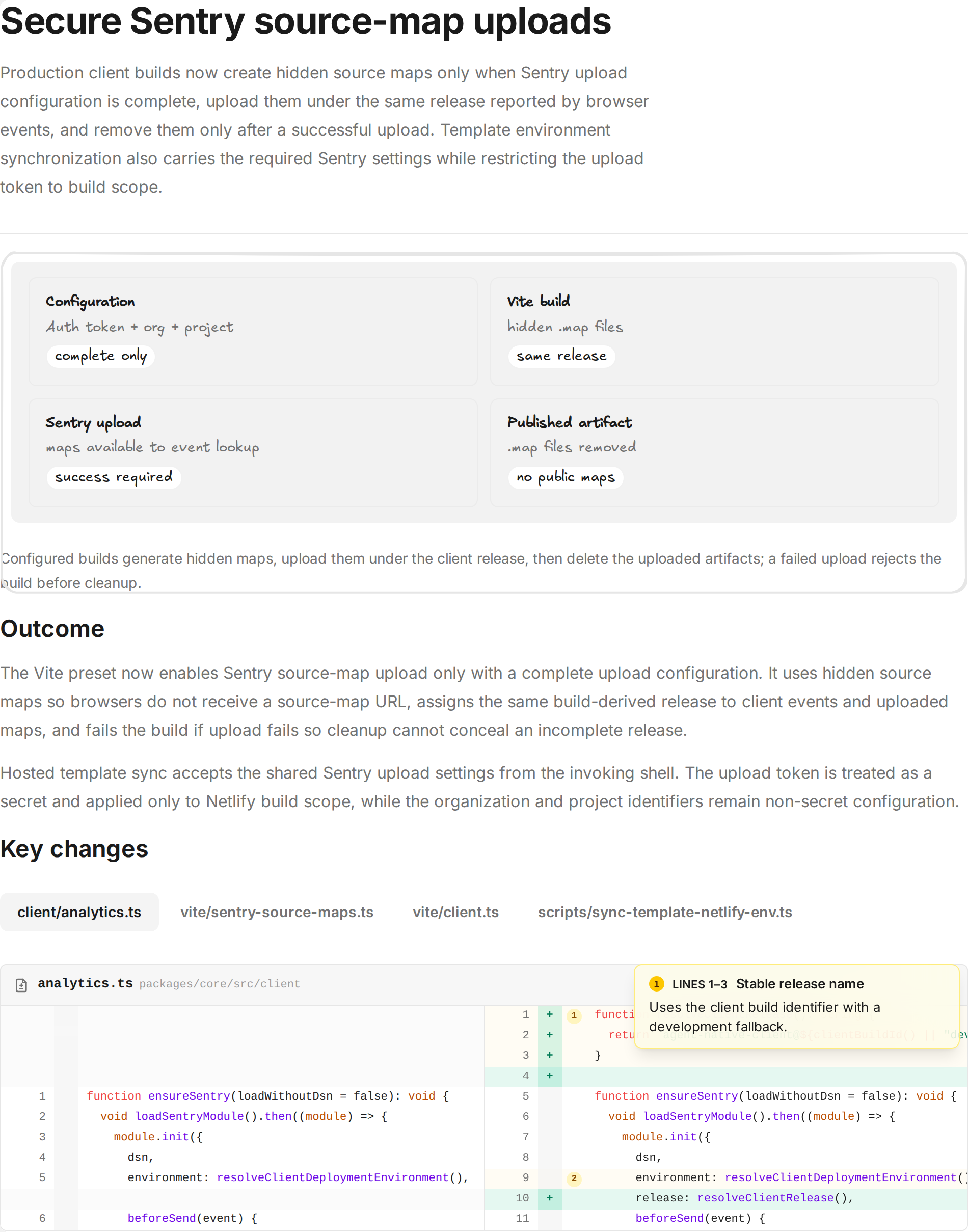968x1232 pixels.
Task: Click the 'success required' pill
Action: (x=114, y=477)
